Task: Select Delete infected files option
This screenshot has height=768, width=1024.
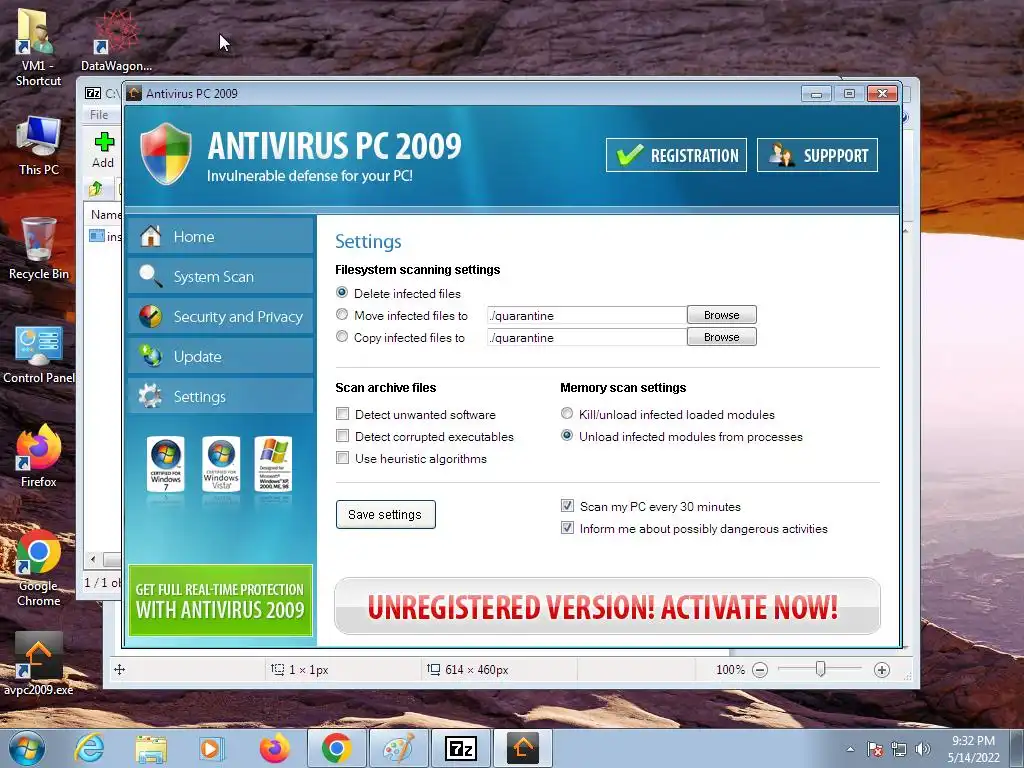Action: tap(342, 293)
